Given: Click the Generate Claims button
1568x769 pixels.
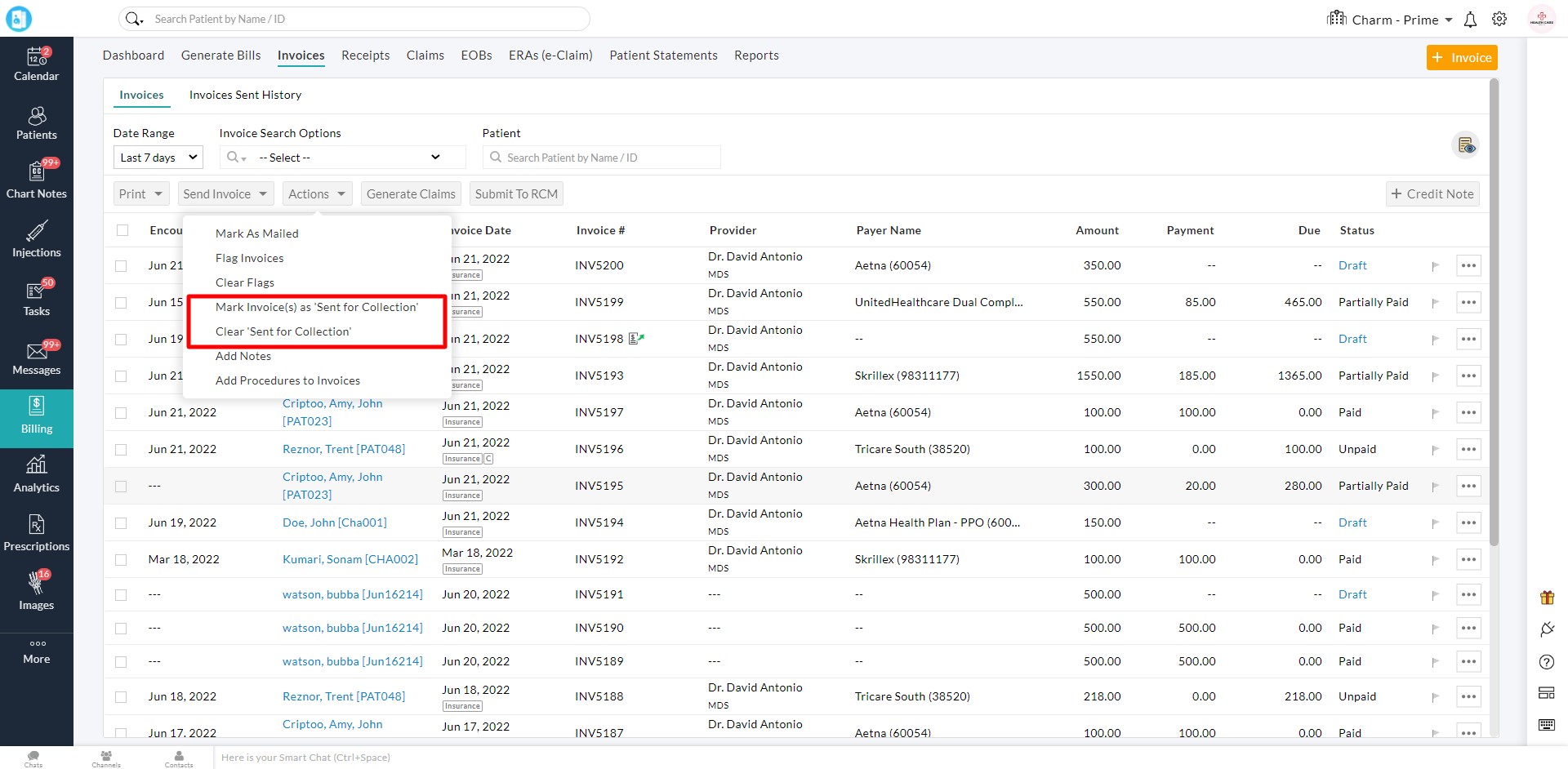Looking at the screenshot, I should [x=411, y=194].
